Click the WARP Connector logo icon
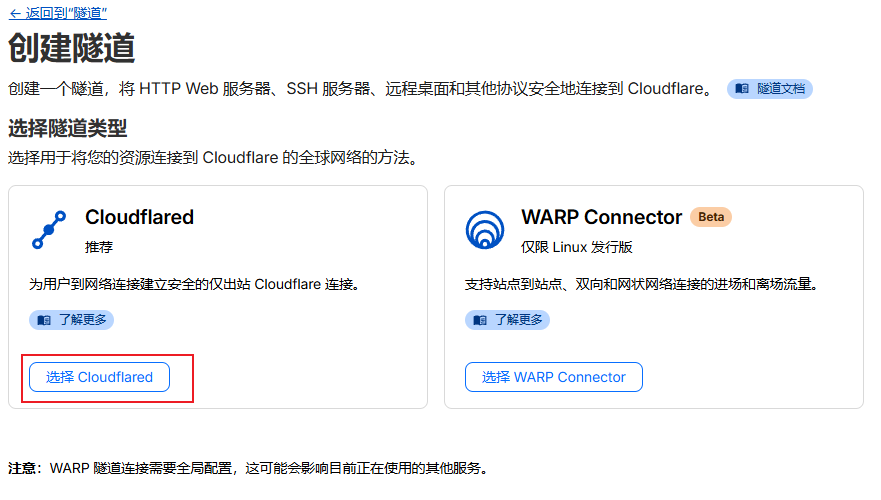The height and width of the screenshot is (500, 881). [x=485, y=229]
